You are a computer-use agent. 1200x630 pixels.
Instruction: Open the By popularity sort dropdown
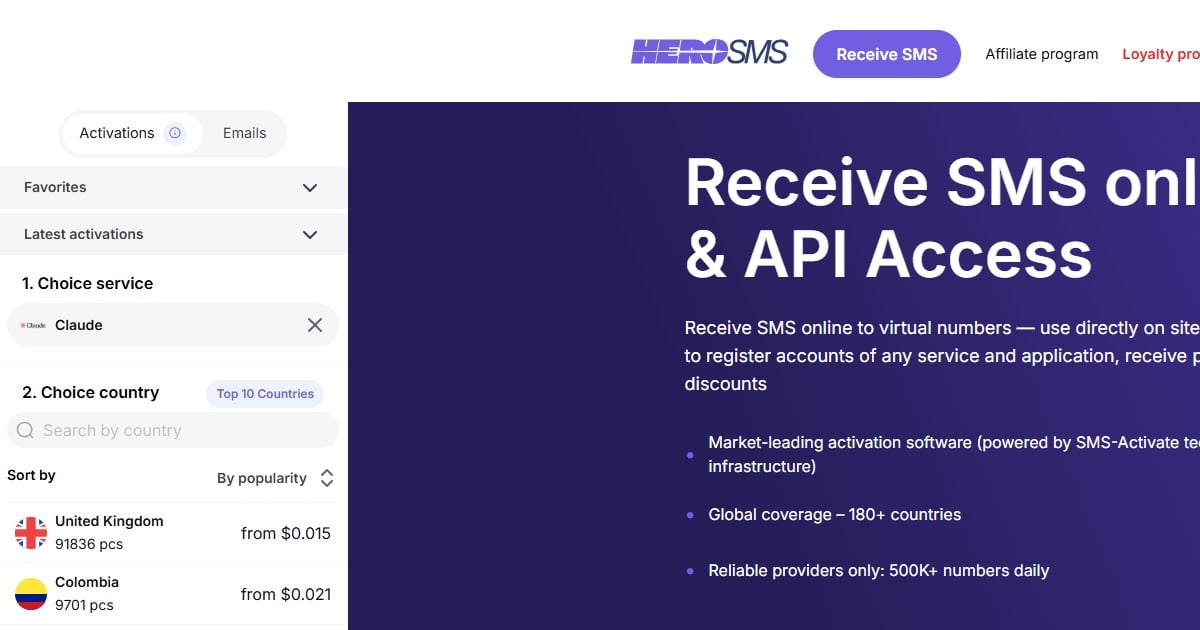pyautogui.click(x=275, y=478)
